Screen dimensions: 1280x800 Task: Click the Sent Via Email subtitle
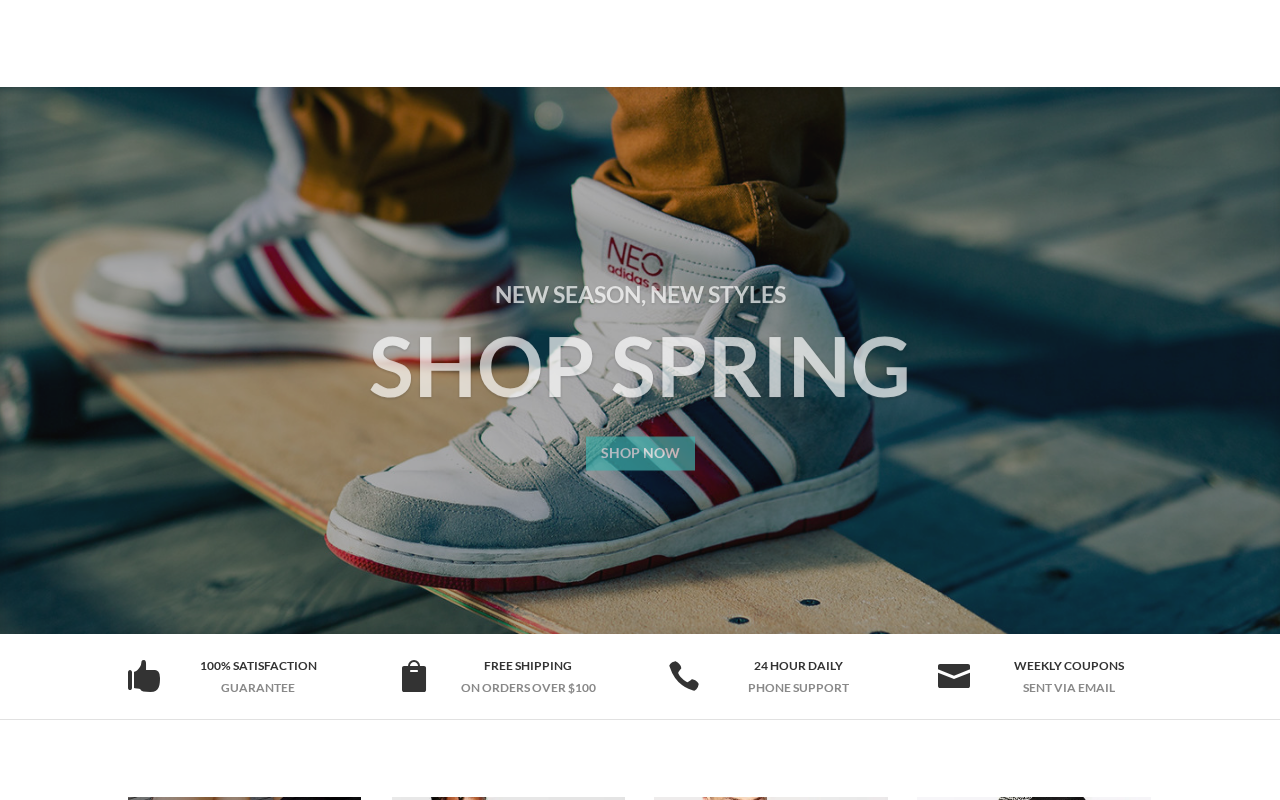[1069, 688]
